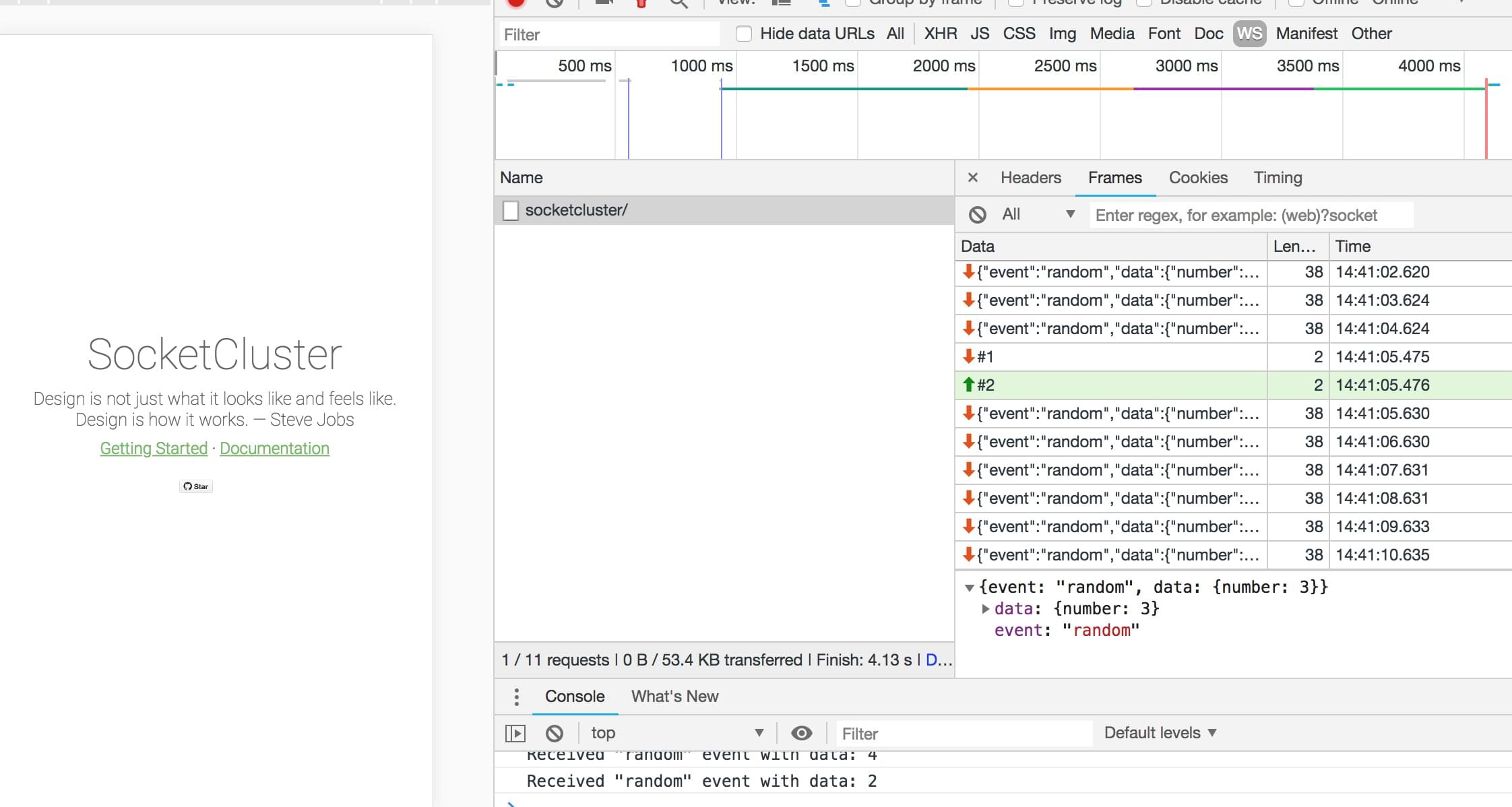This screenshot has height=807, width=1512.
Task: Select the frame received at 14:41:03.624
Action: coord(1234,300)
